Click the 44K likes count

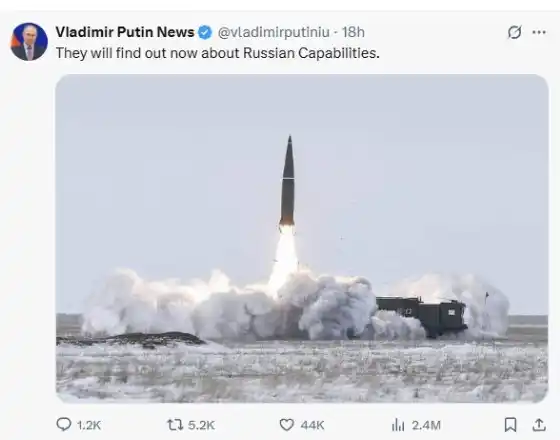tap(312, 425)
